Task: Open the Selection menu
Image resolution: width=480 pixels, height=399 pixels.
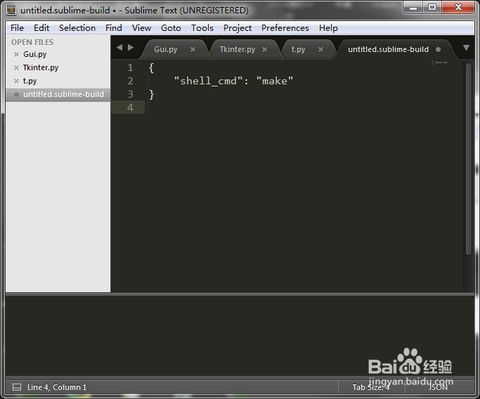Action: point(77,28)
